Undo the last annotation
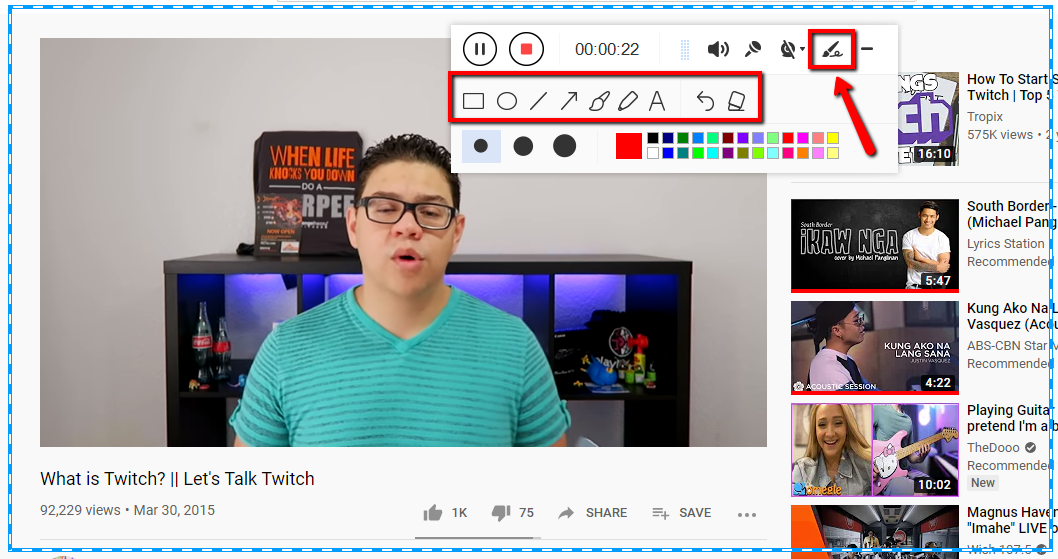Image resolution: width=1058 pixels, height=559 pixels. [705, 101]
